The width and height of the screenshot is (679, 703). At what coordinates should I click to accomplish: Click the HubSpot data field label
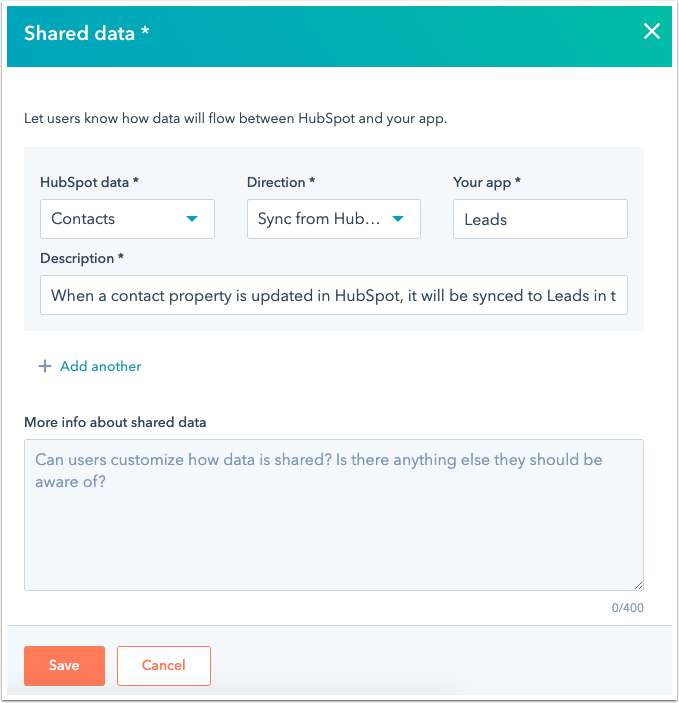click(x=89, y=182)
